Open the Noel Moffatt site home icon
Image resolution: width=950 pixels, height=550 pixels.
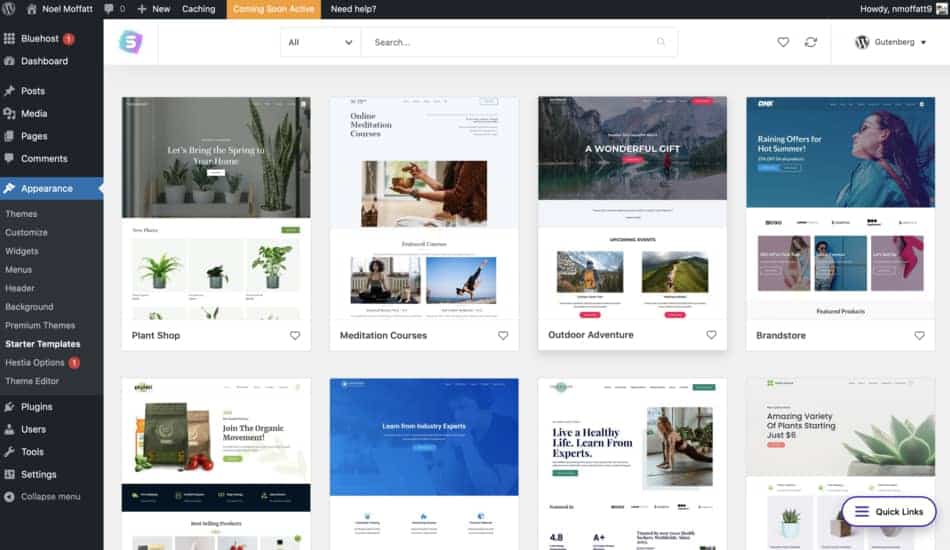(32, 9)
